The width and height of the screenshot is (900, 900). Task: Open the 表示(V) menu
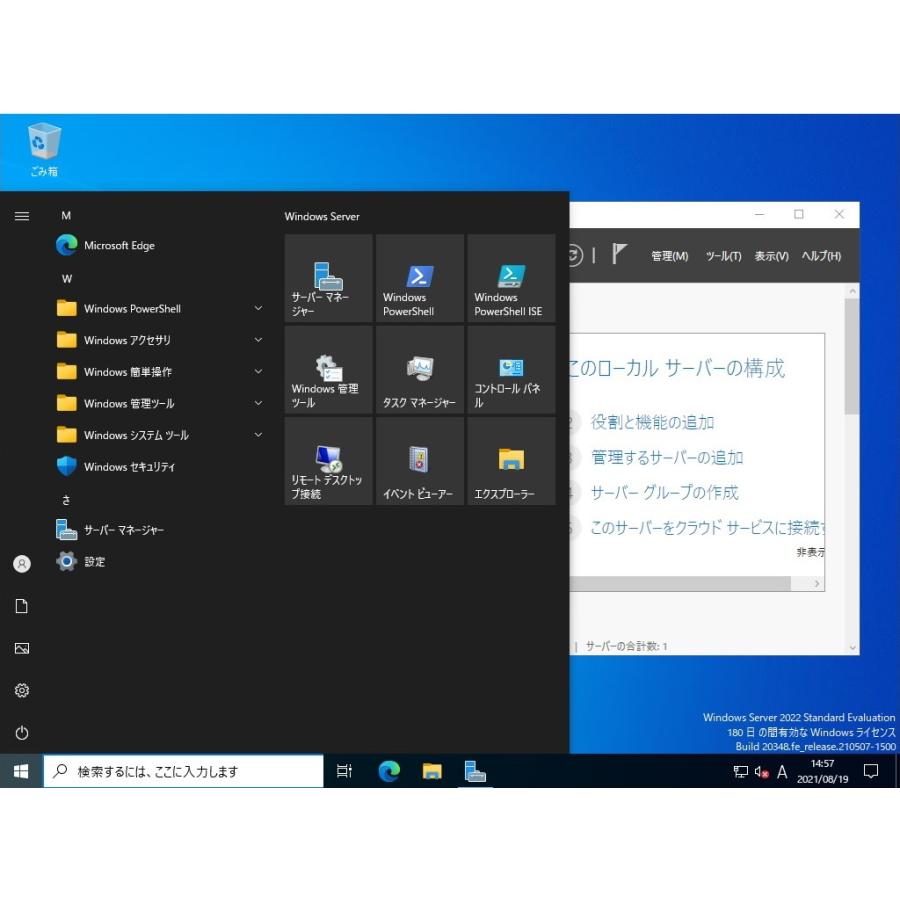[771, 256]
